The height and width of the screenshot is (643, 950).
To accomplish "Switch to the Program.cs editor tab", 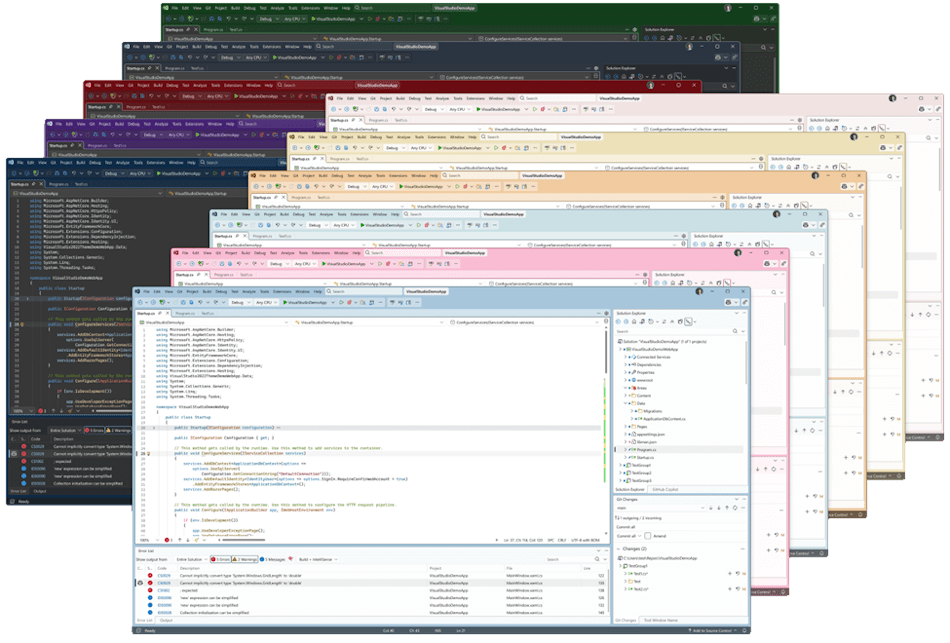I will tap(189, 312).
